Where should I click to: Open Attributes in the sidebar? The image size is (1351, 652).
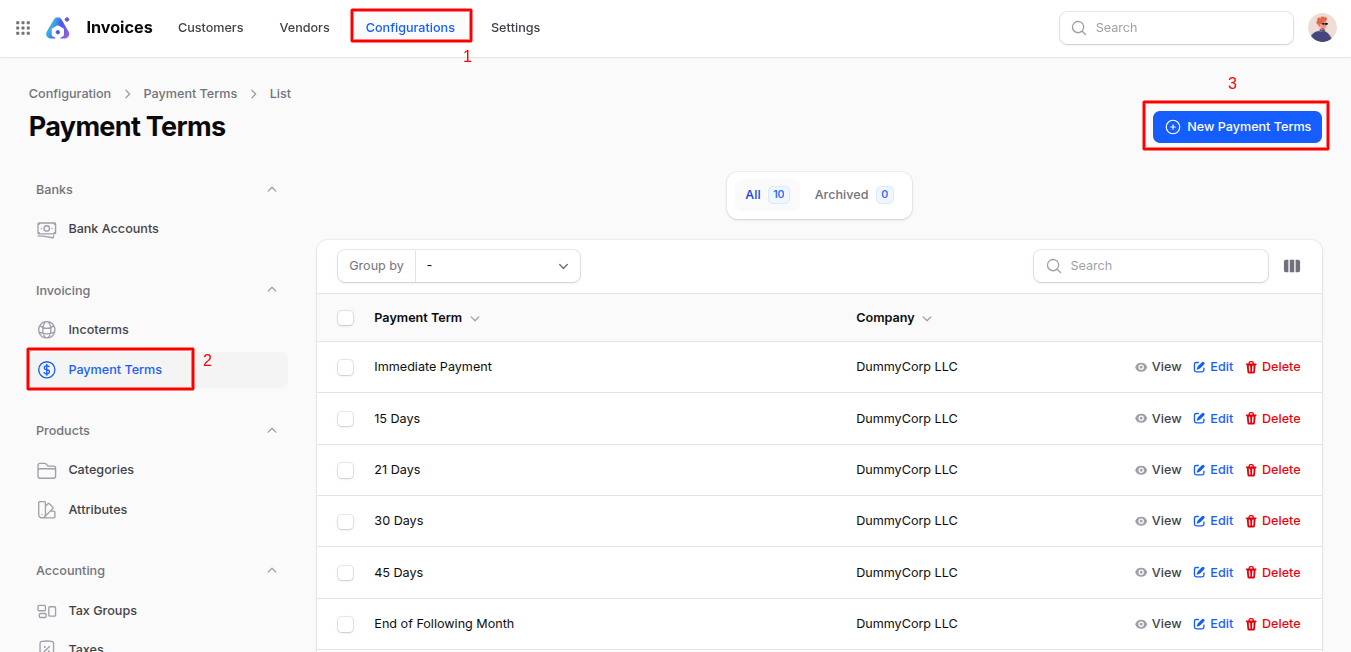pyautogui.click(x=97, y=510)
